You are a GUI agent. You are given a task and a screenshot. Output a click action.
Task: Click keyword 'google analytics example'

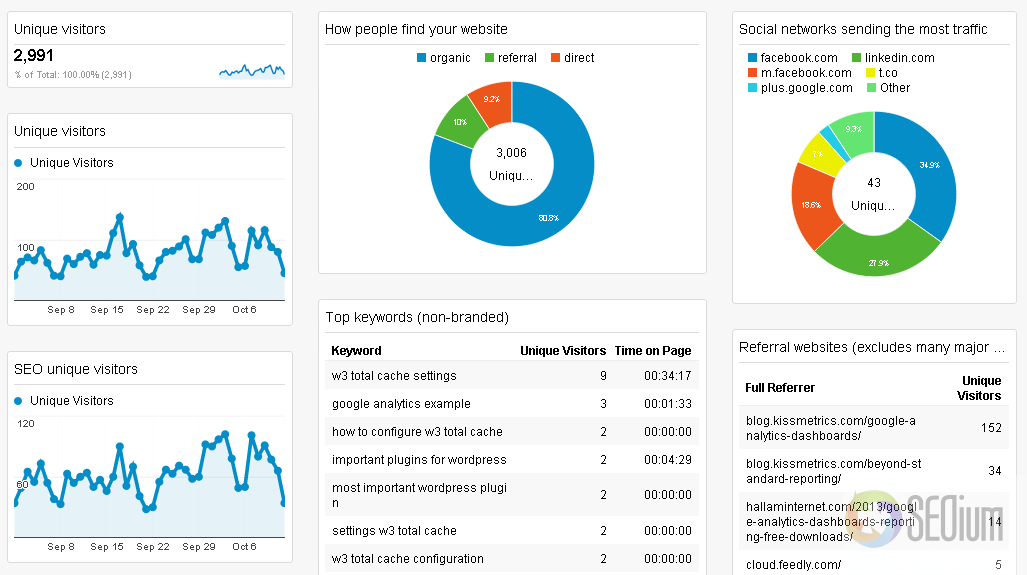(401, 404)
